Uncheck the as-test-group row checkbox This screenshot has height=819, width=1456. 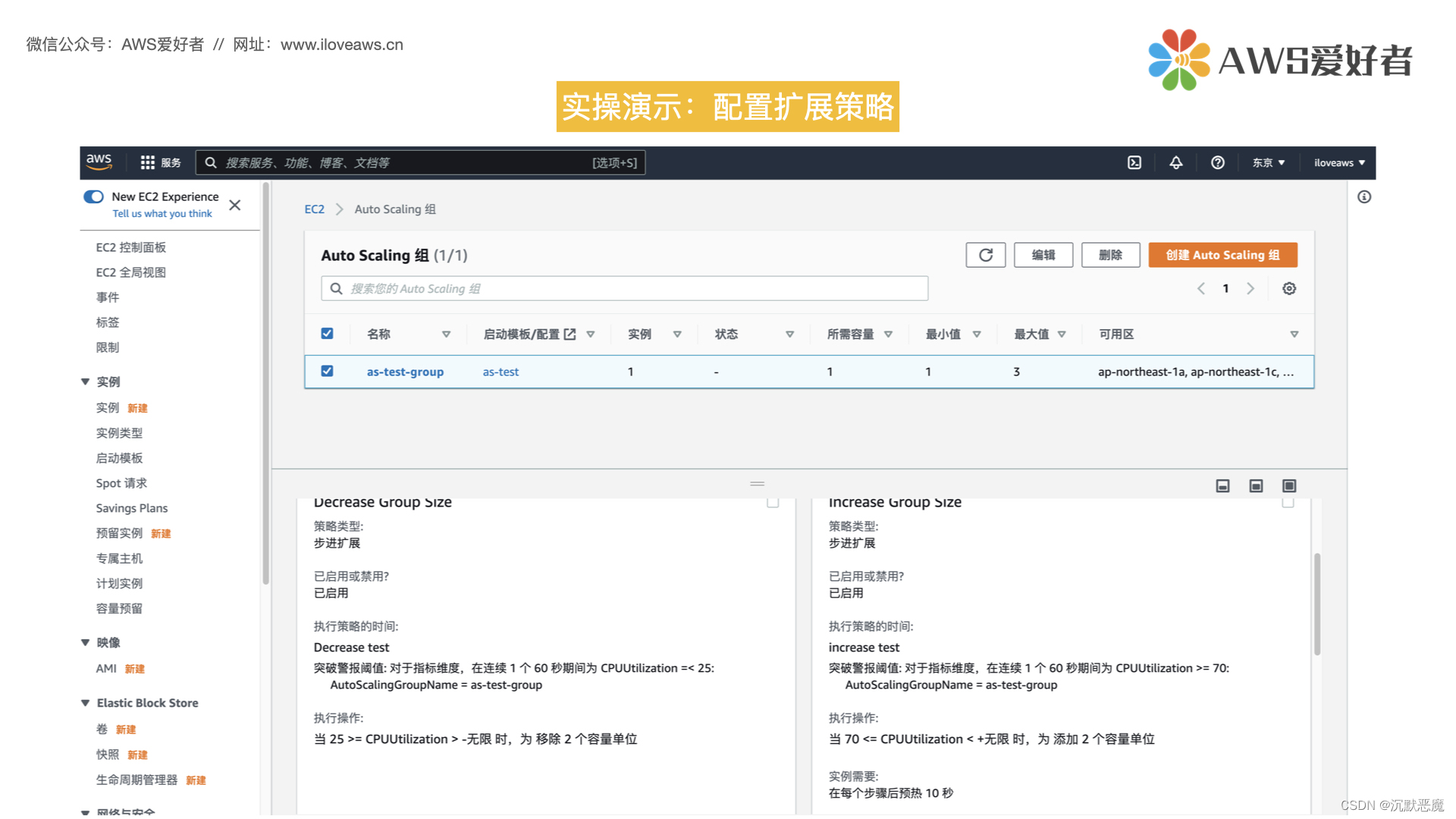tap(327, 371)
